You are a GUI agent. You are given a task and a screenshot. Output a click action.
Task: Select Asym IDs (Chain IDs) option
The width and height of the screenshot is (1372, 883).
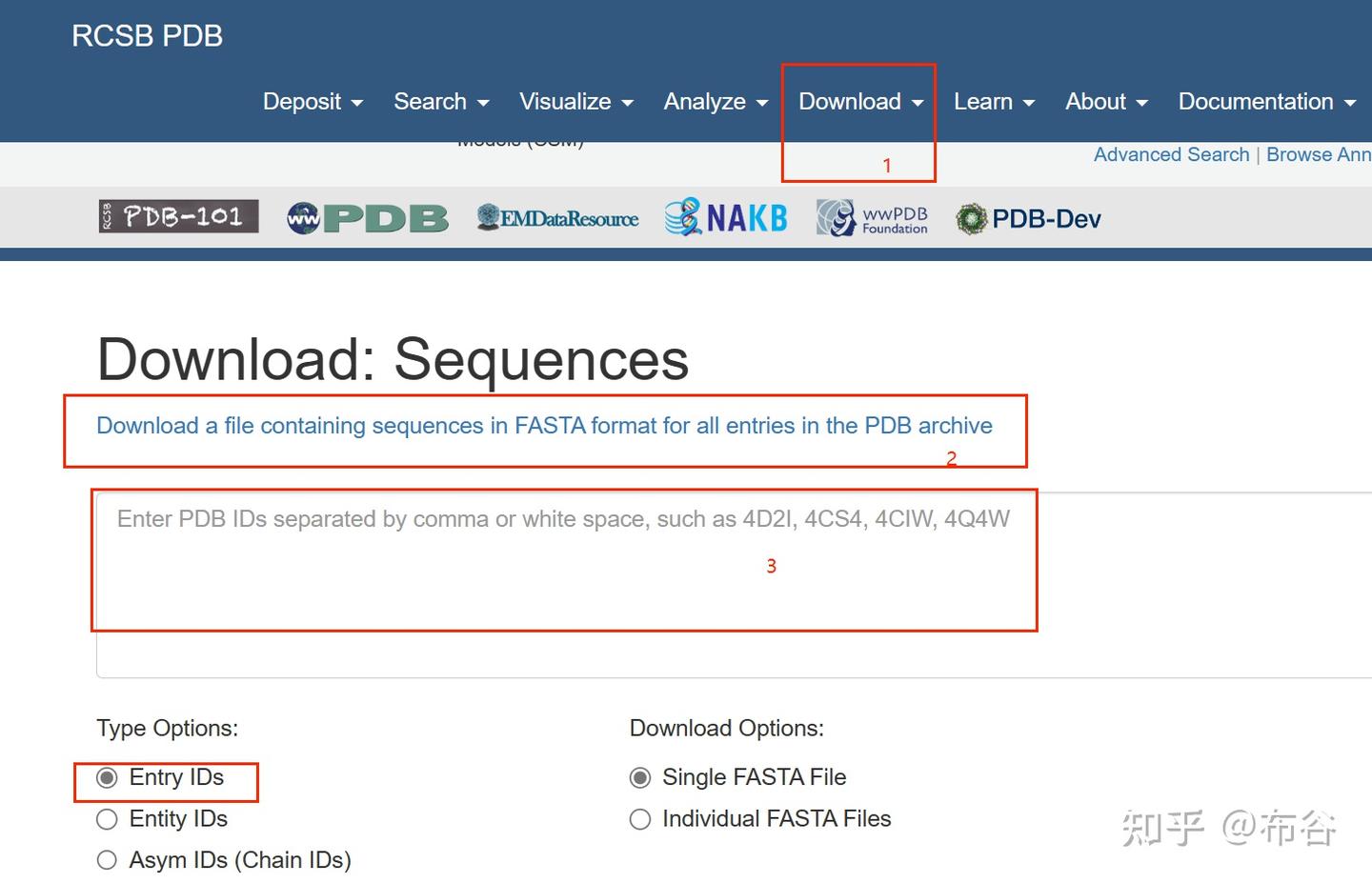[x=108, y=860]
